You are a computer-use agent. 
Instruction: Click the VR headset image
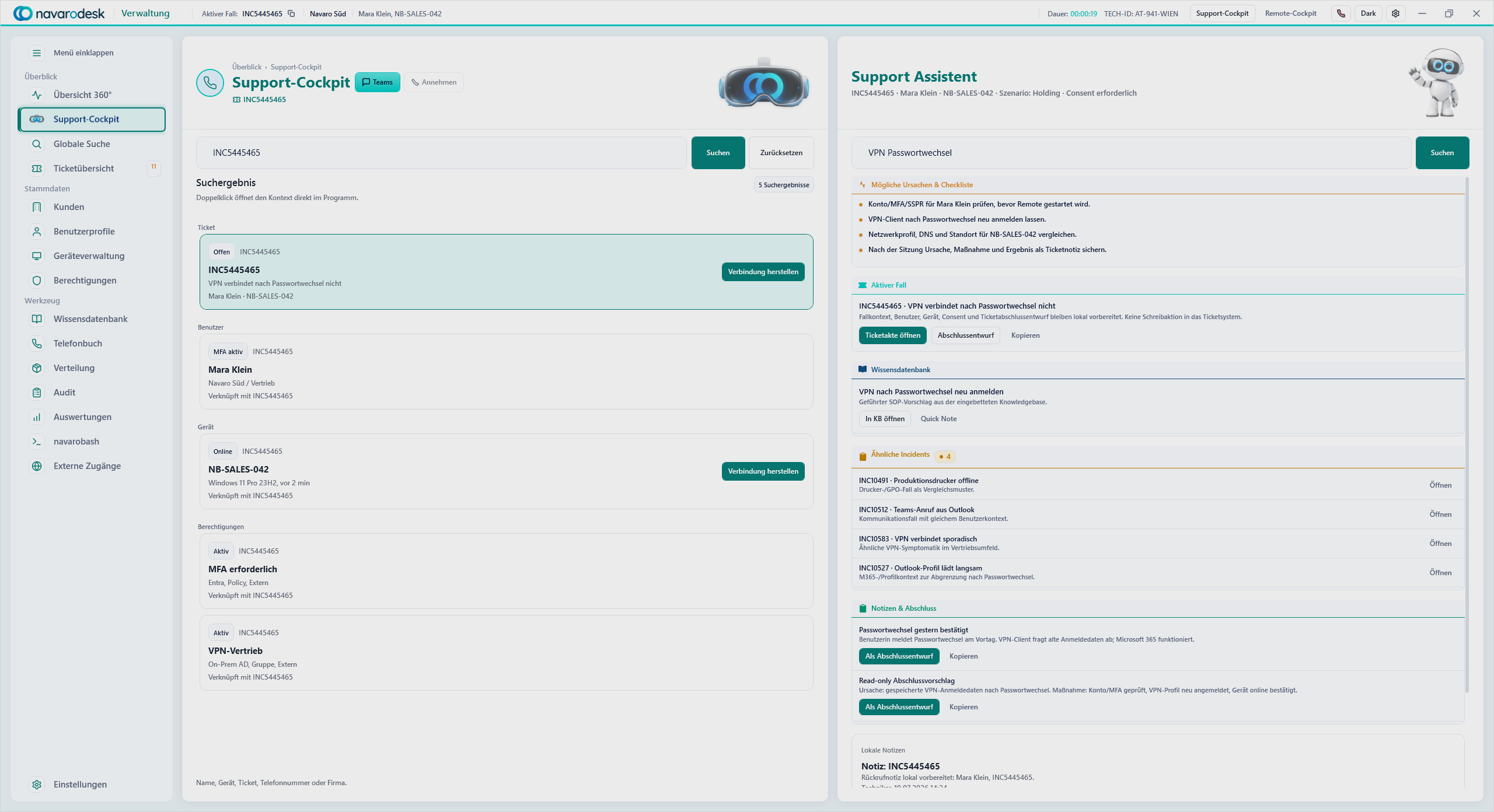click(764, 83)
